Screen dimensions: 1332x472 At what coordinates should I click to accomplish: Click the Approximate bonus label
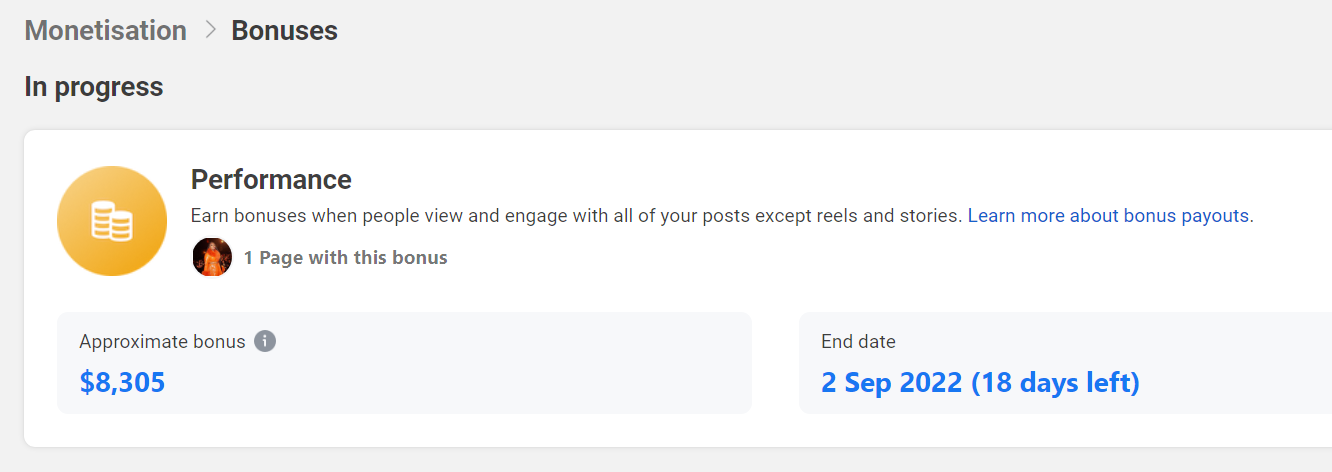[x=162, y=341]
